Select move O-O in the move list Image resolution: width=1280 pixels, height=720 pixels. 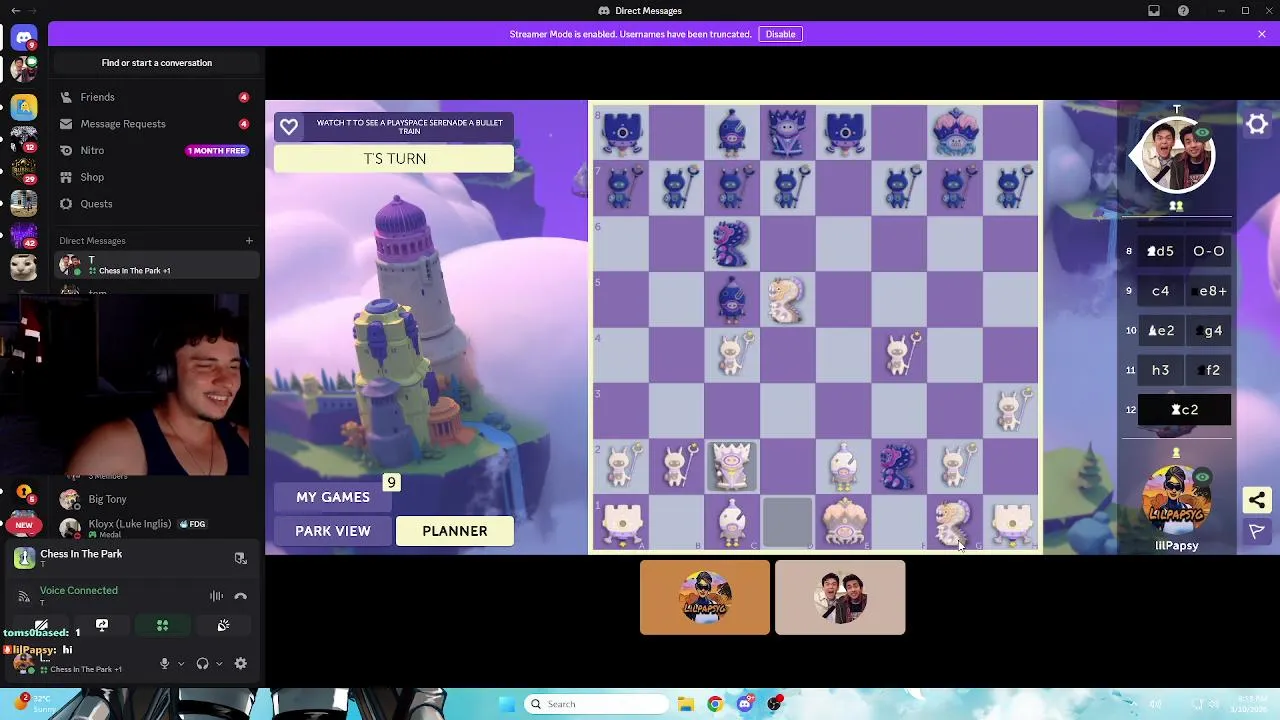point(1208,251)
